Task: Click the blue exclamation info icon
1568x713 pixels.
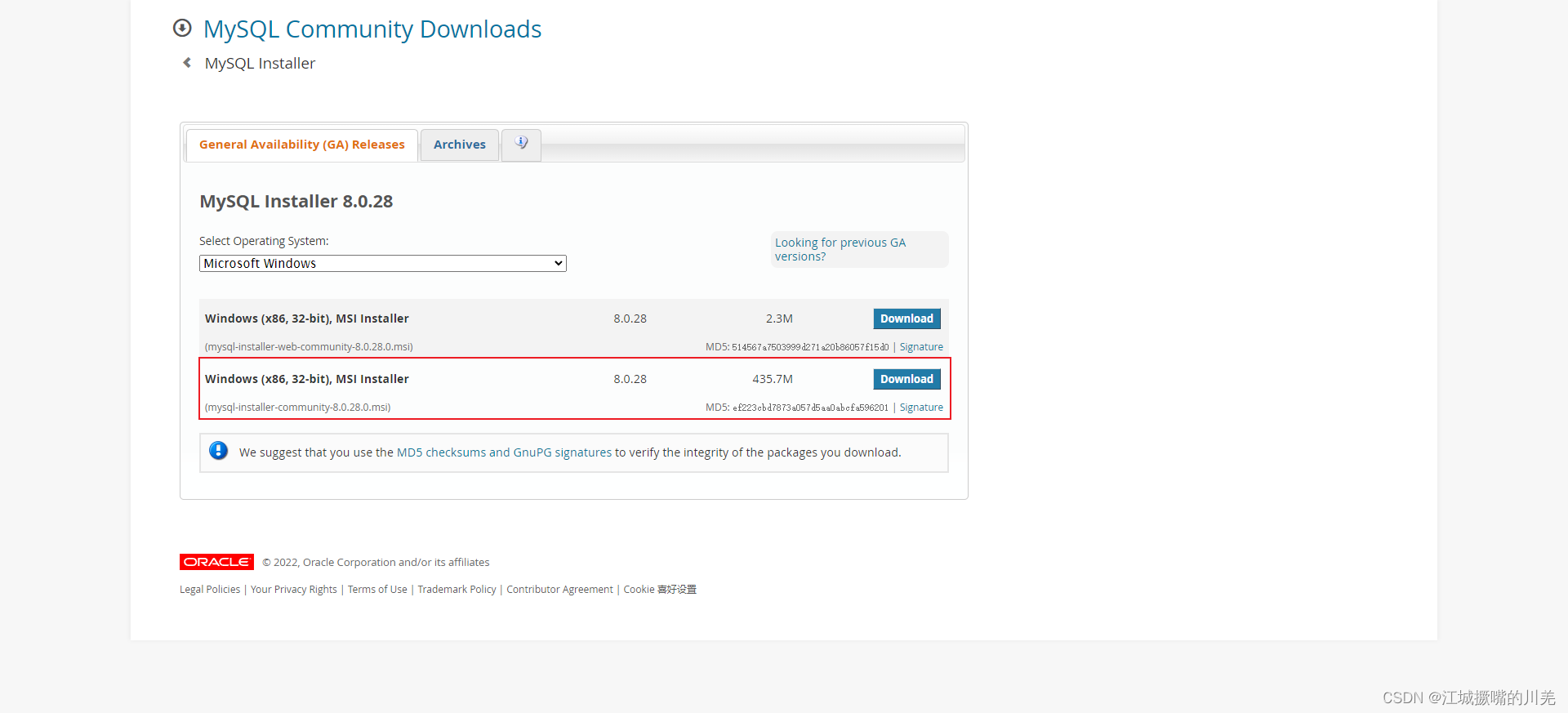Action: coord(218,451)
